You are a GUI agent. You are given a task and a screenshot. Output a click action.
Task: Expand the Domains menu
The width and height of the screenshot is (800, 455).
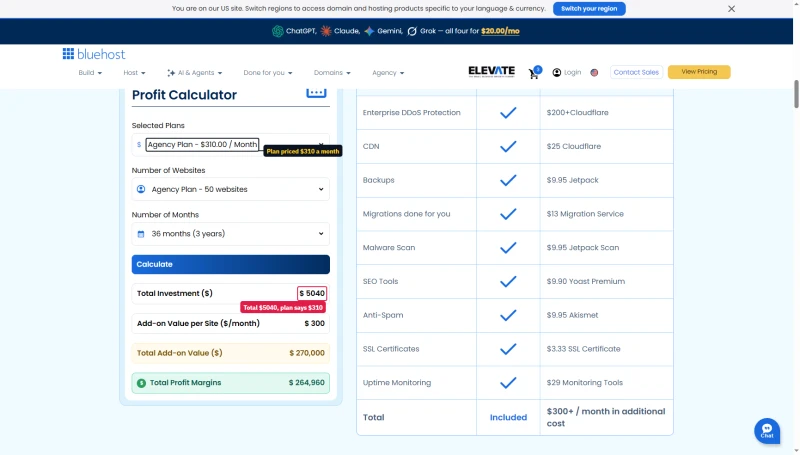(332, 72)
